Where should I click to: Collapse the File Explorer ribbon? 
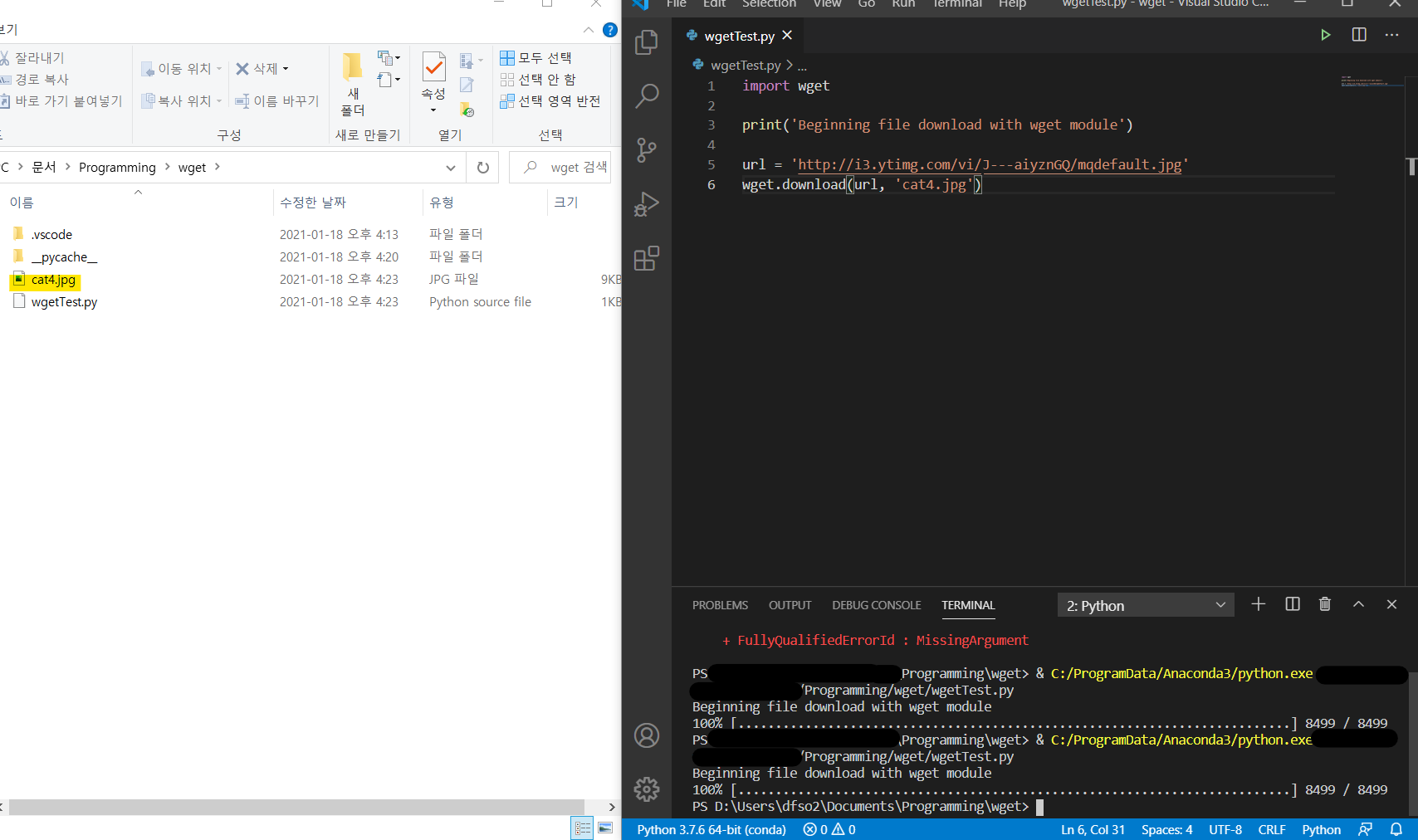(589, 30)
